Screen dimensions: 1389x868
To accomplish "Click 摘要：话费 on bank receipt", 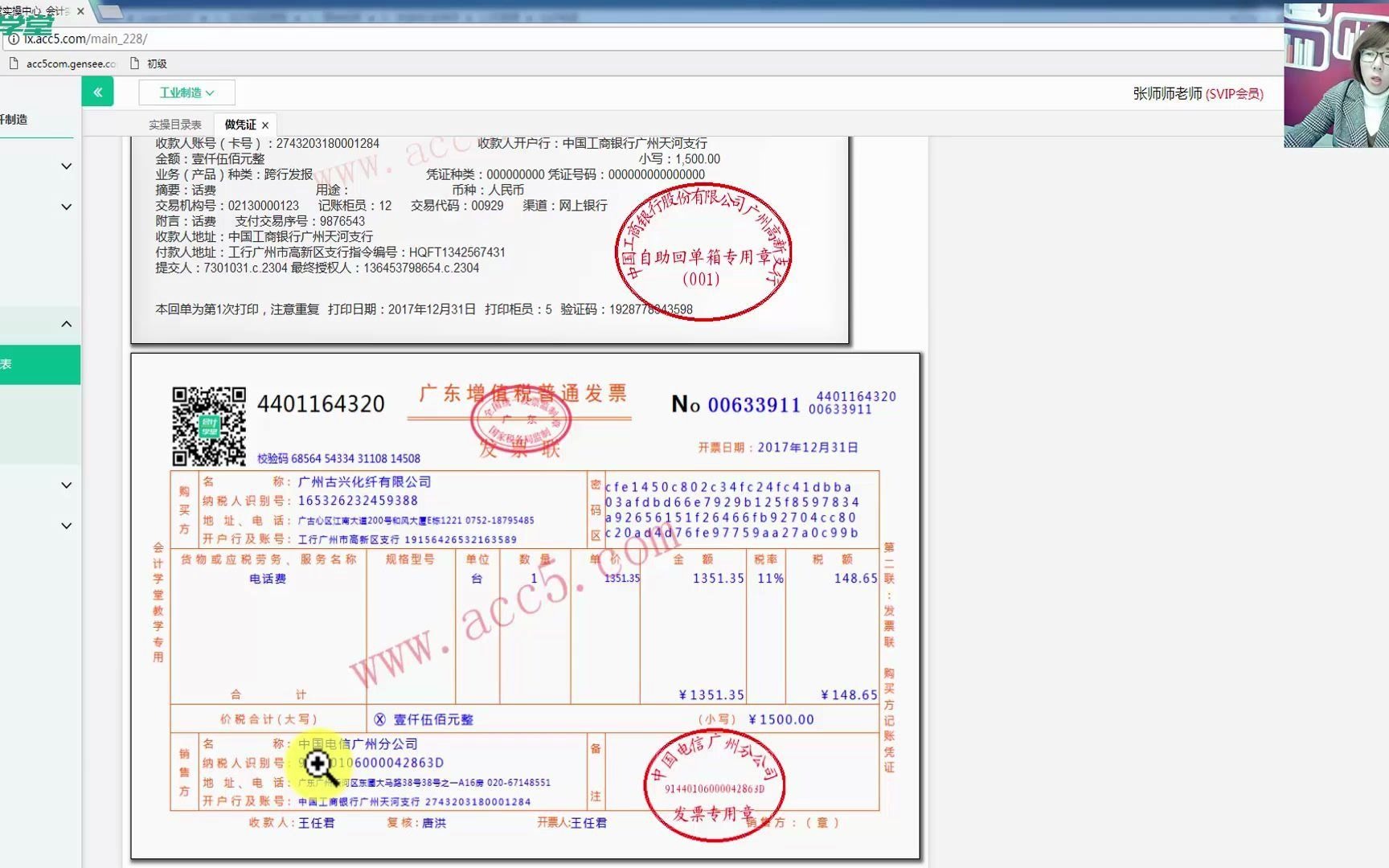I will [x=186, y=190].
